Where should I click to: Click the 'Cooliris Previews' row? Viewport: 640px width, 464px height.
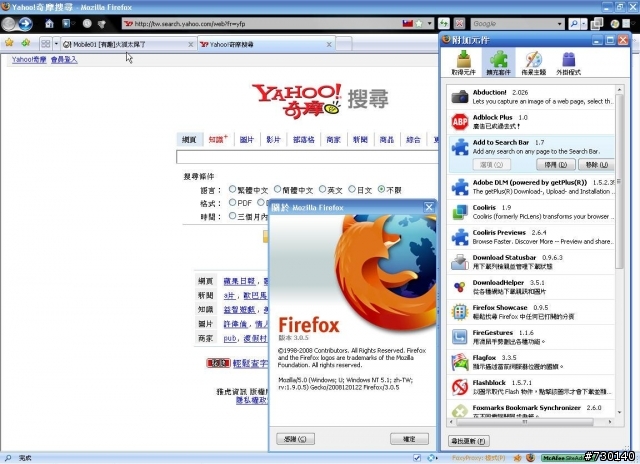531,237
